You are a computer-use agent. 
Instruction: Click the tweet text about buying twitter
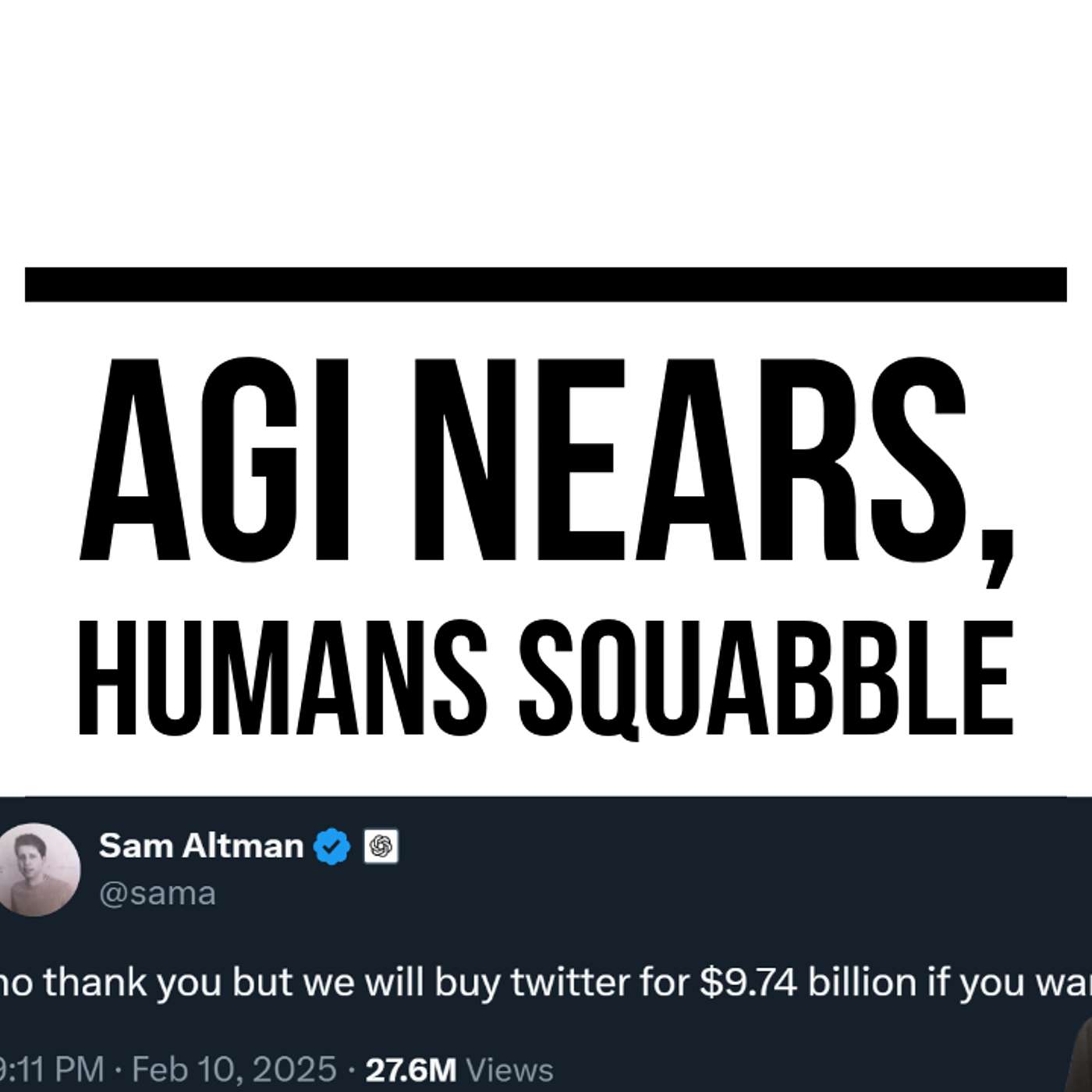[546, 982]
